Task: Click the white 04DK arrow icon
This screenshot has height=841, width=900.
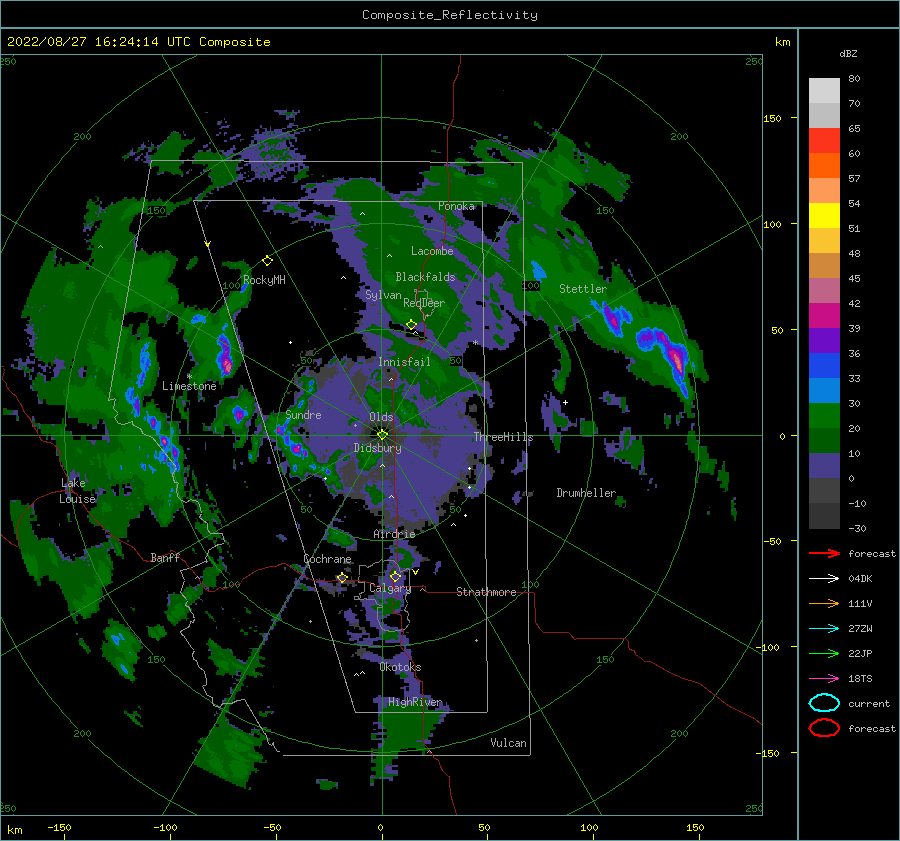Action: pos(824,579)
